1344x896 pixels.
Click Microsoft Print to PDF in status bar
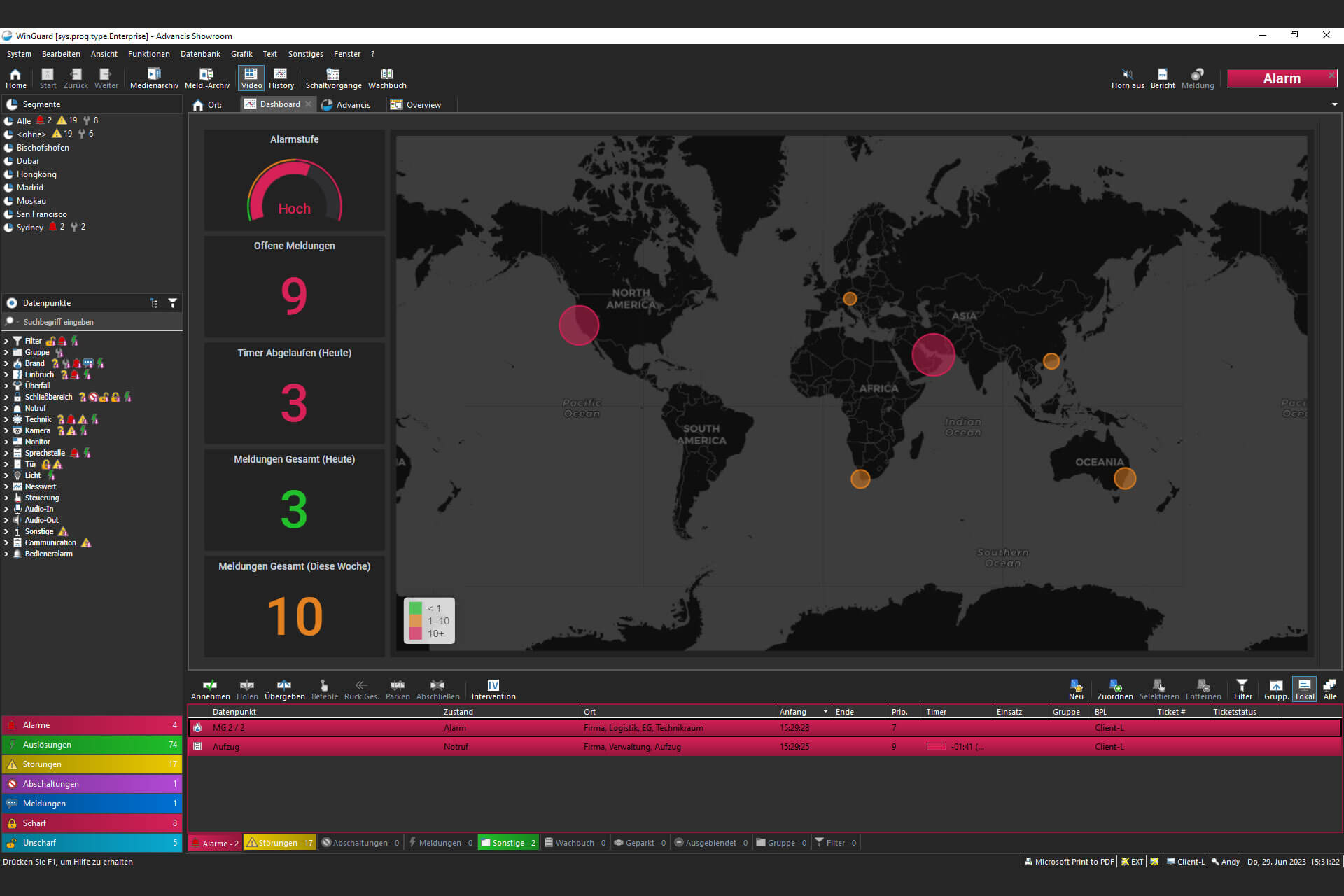1069,862
